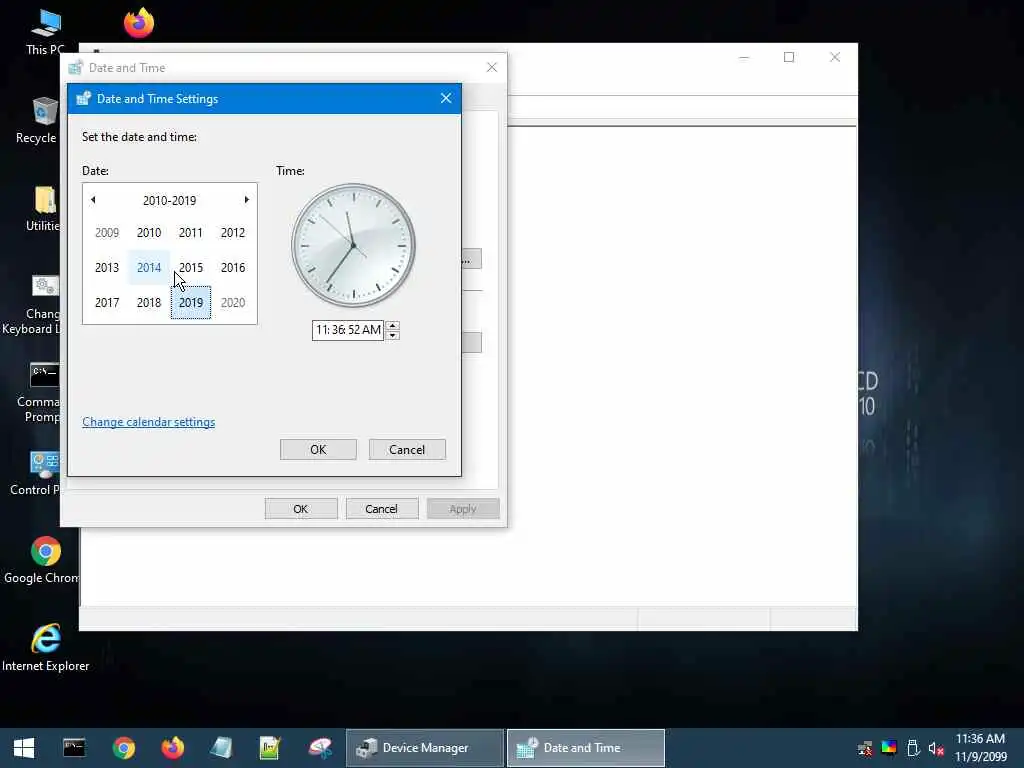Image resolution: width=1024 pixels, height=768 pixels.
Task: Choose 2011 in the year grid
Action: [x=191, y=232]
